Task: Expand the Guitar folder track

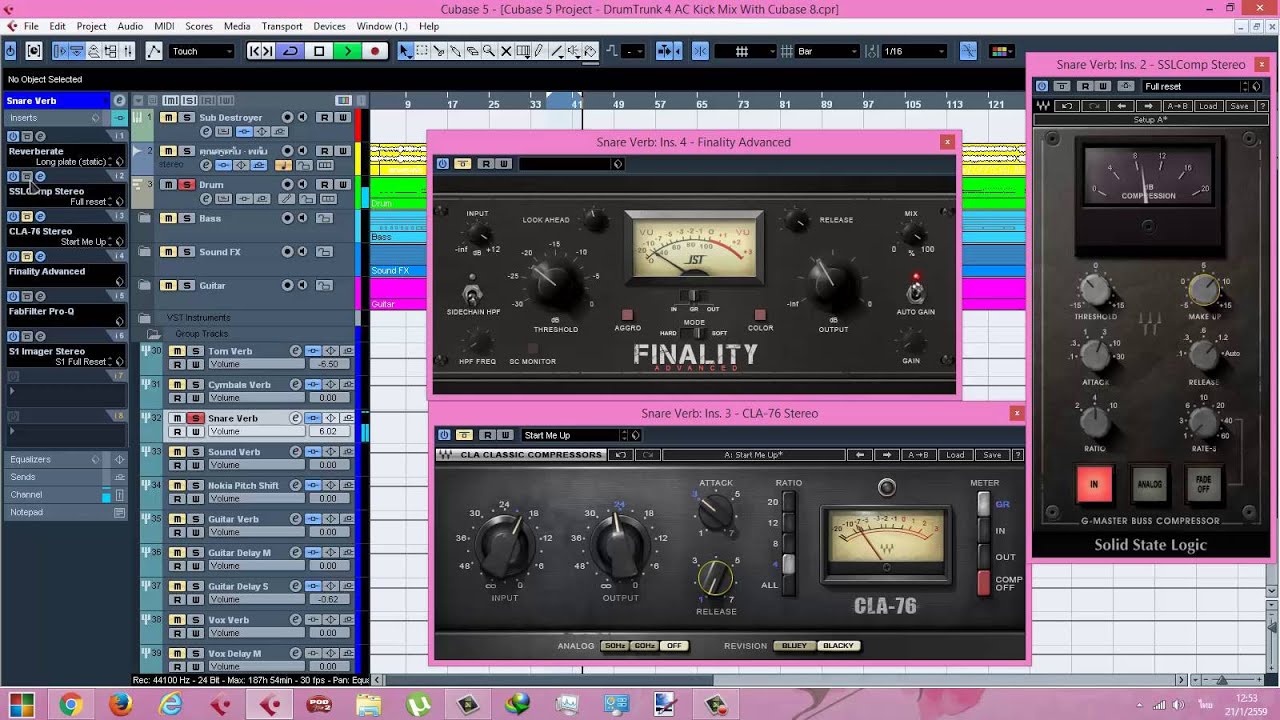Action: 145,285
